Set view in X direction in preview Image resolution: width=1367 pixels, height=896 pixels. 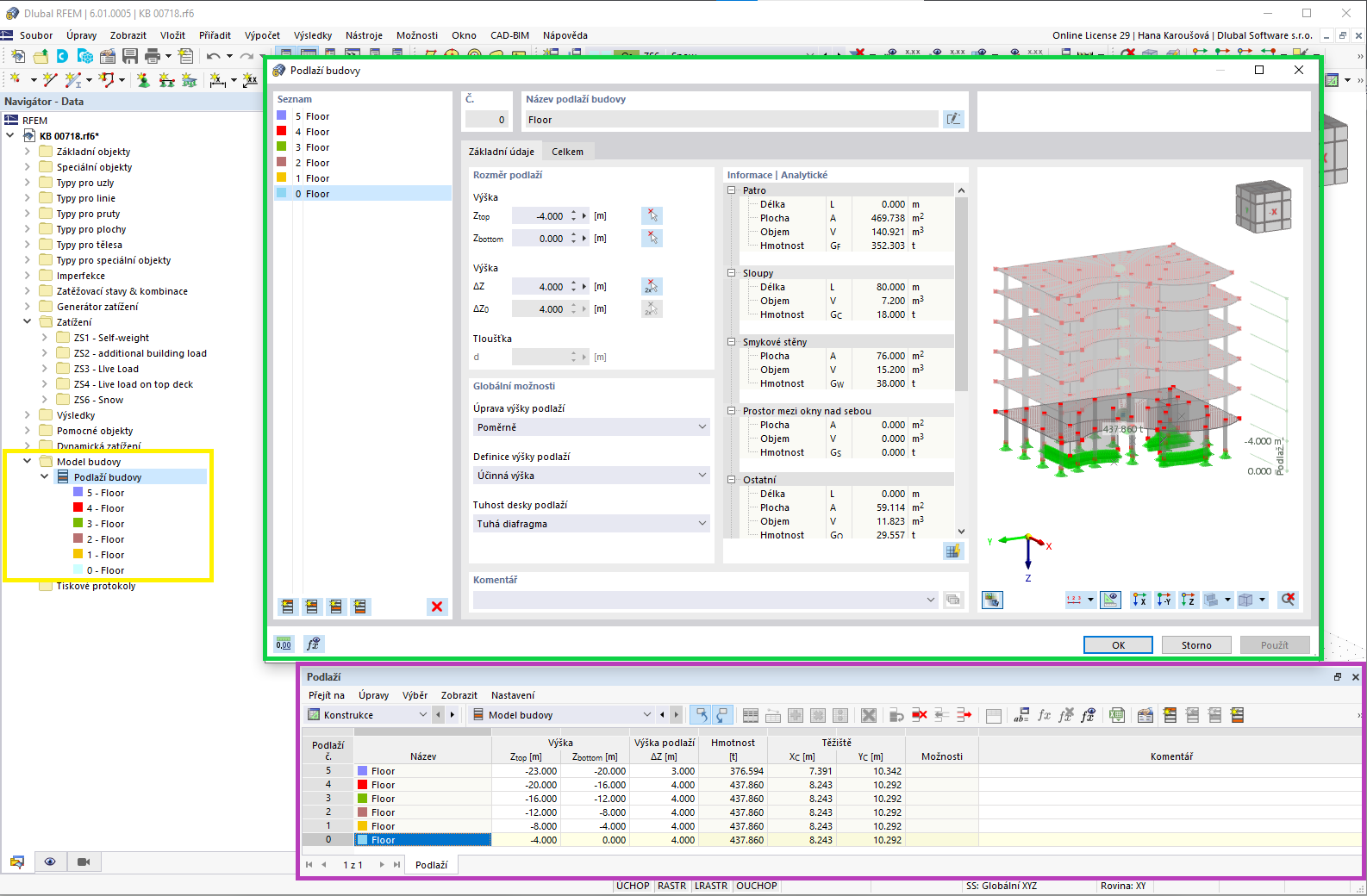click(x=1140, y=600)
